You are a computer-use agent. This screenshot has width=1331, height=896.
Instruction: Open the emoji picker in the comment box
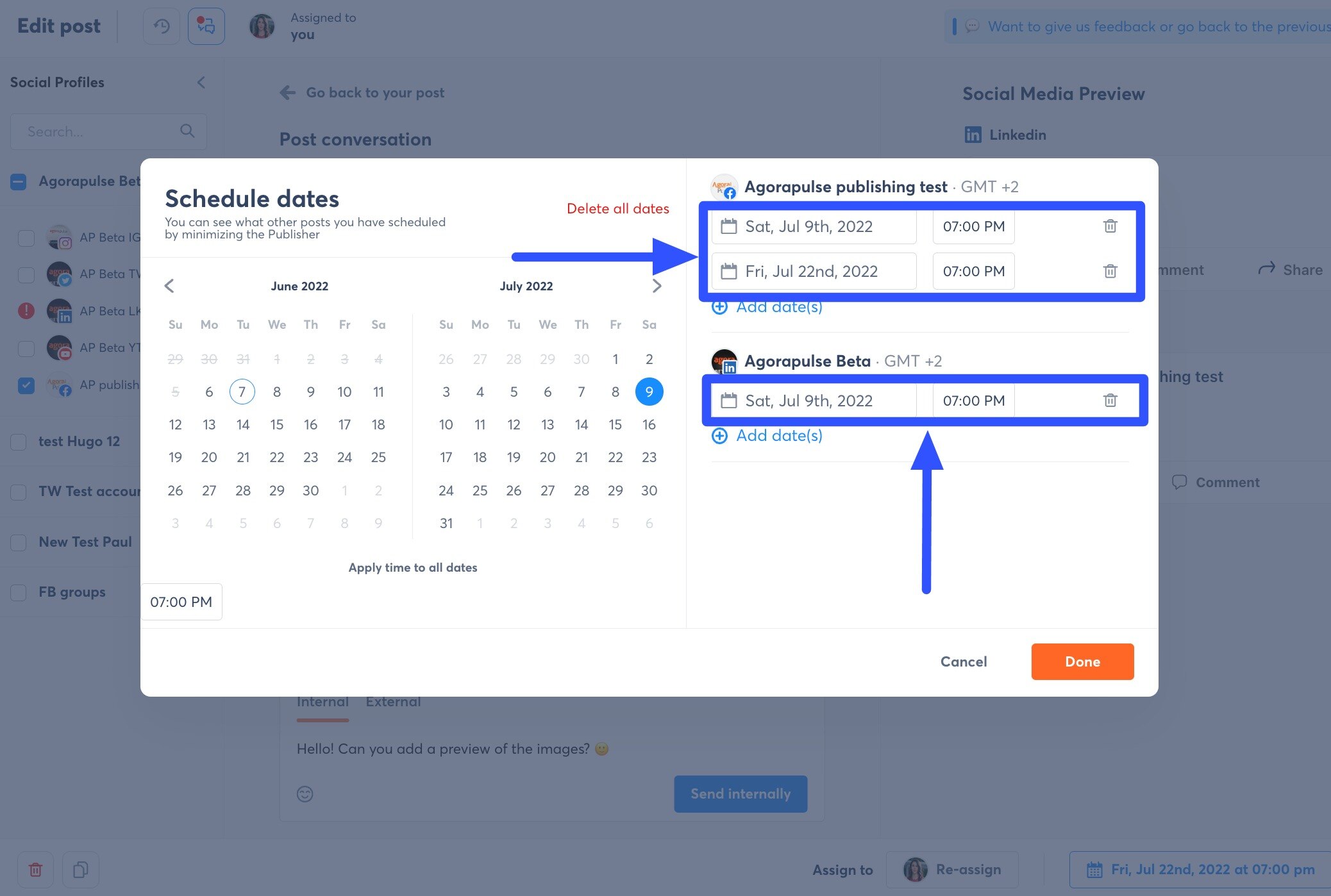(305, 794)
